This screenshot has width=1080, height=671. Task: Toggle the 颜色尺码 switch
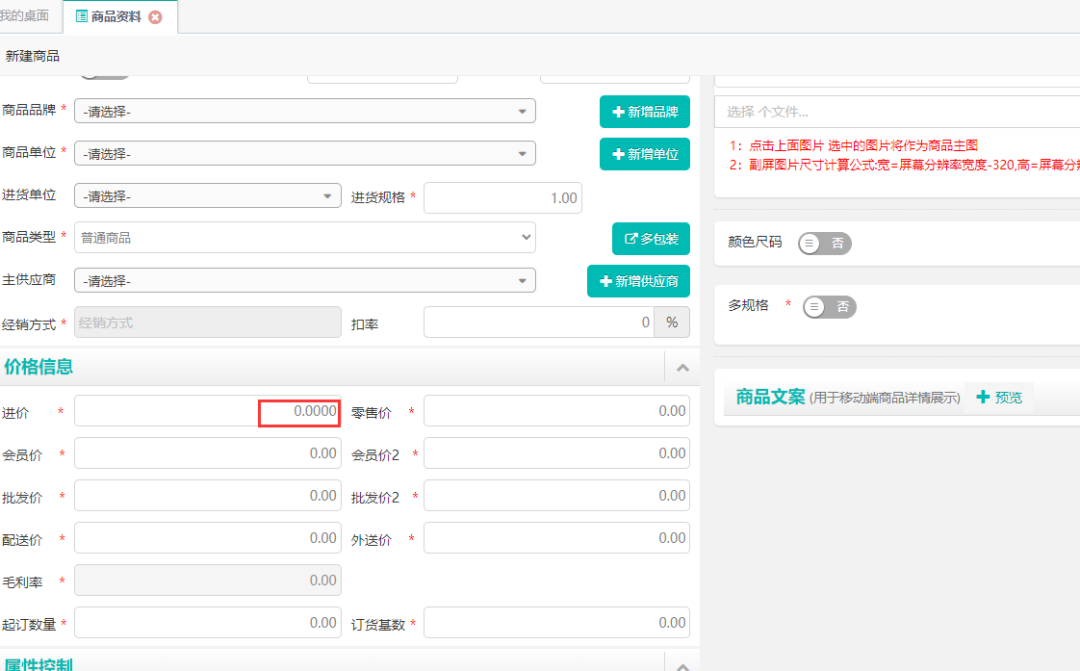tap(824, 243)
